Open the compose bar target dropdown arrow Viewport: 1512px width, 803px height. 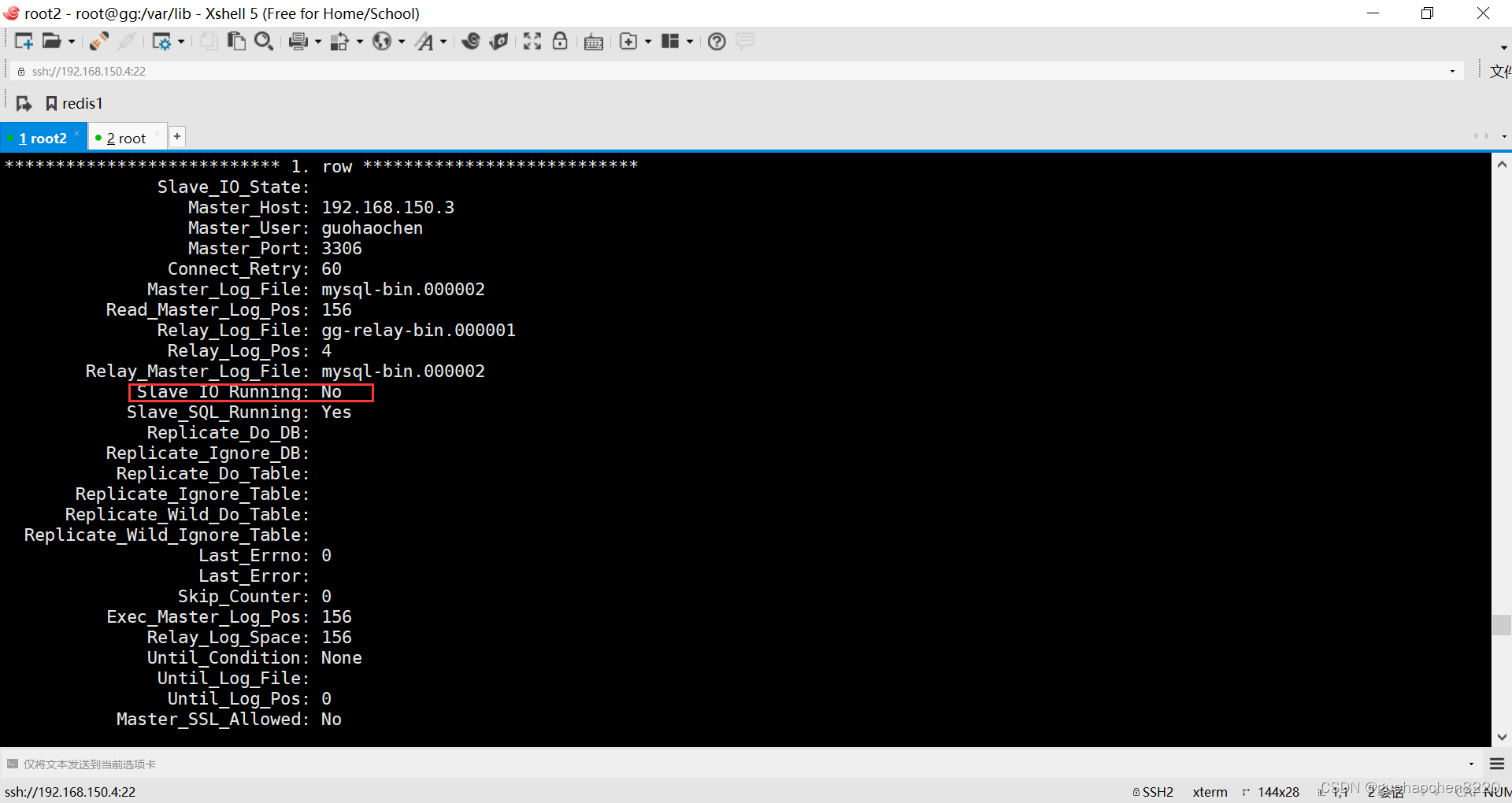click(1471, 764)
